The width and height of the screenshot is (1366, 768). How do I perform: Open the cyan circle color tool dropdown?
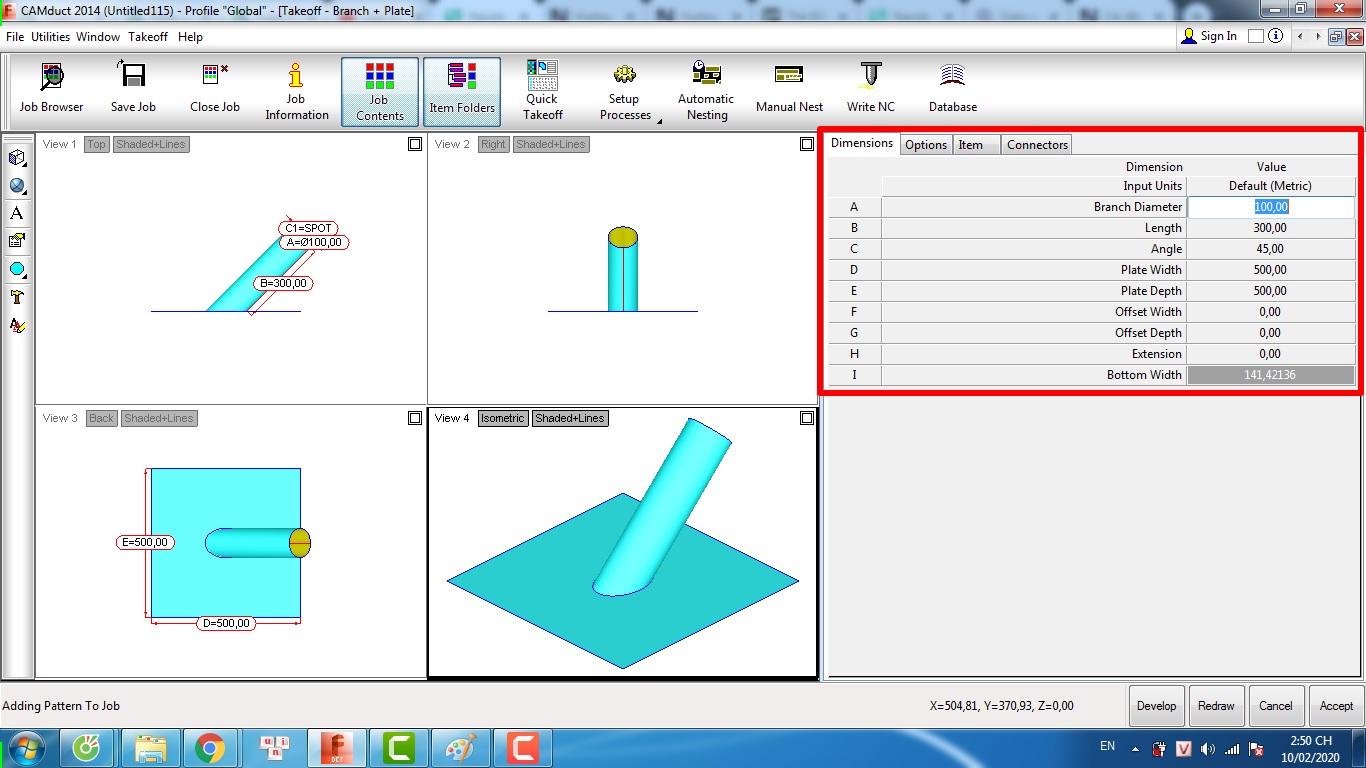tap(17, 269)
